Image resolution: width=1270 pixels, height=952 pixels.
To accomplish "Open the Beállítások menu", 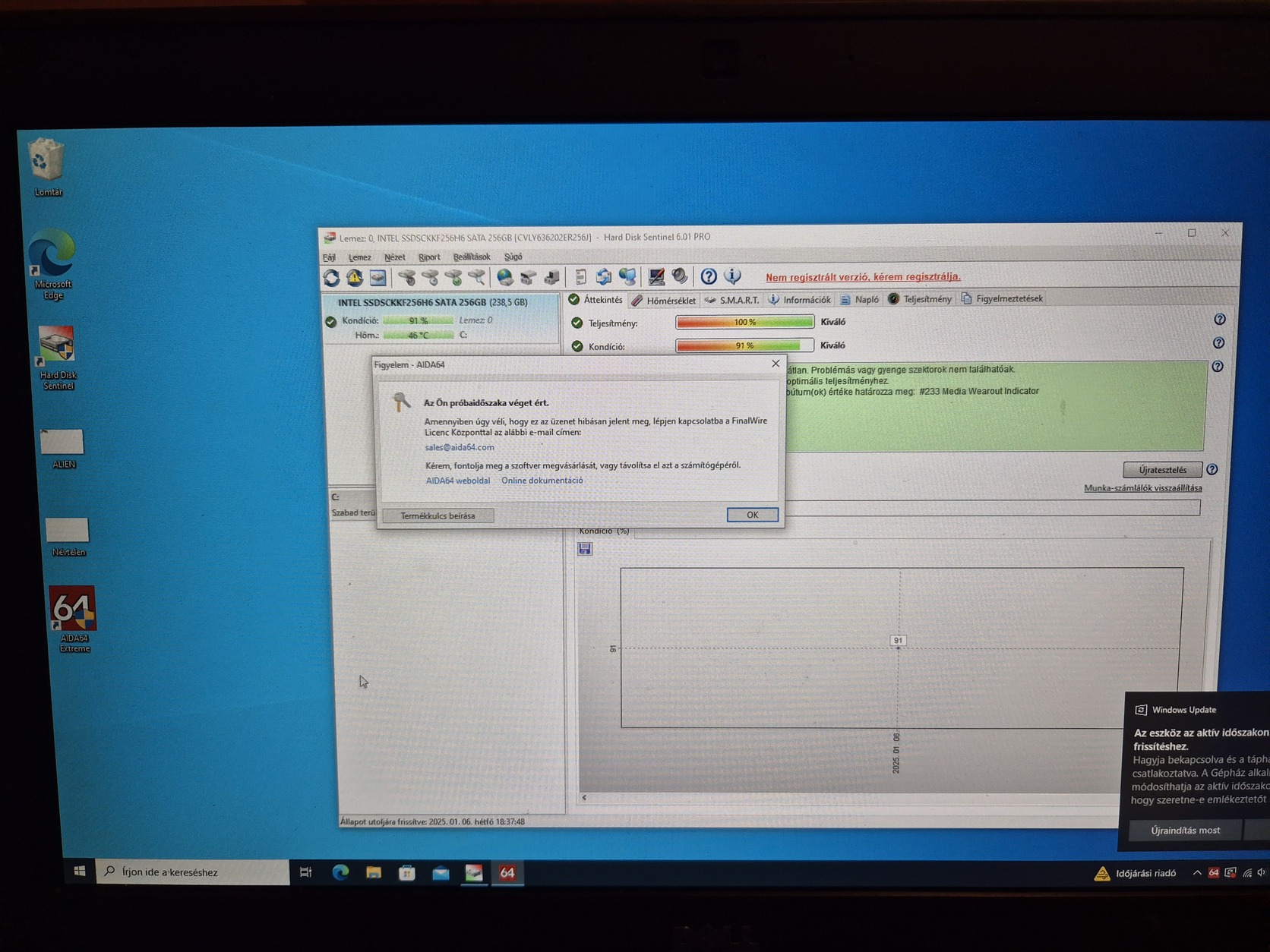I will [x=472, y=257].
